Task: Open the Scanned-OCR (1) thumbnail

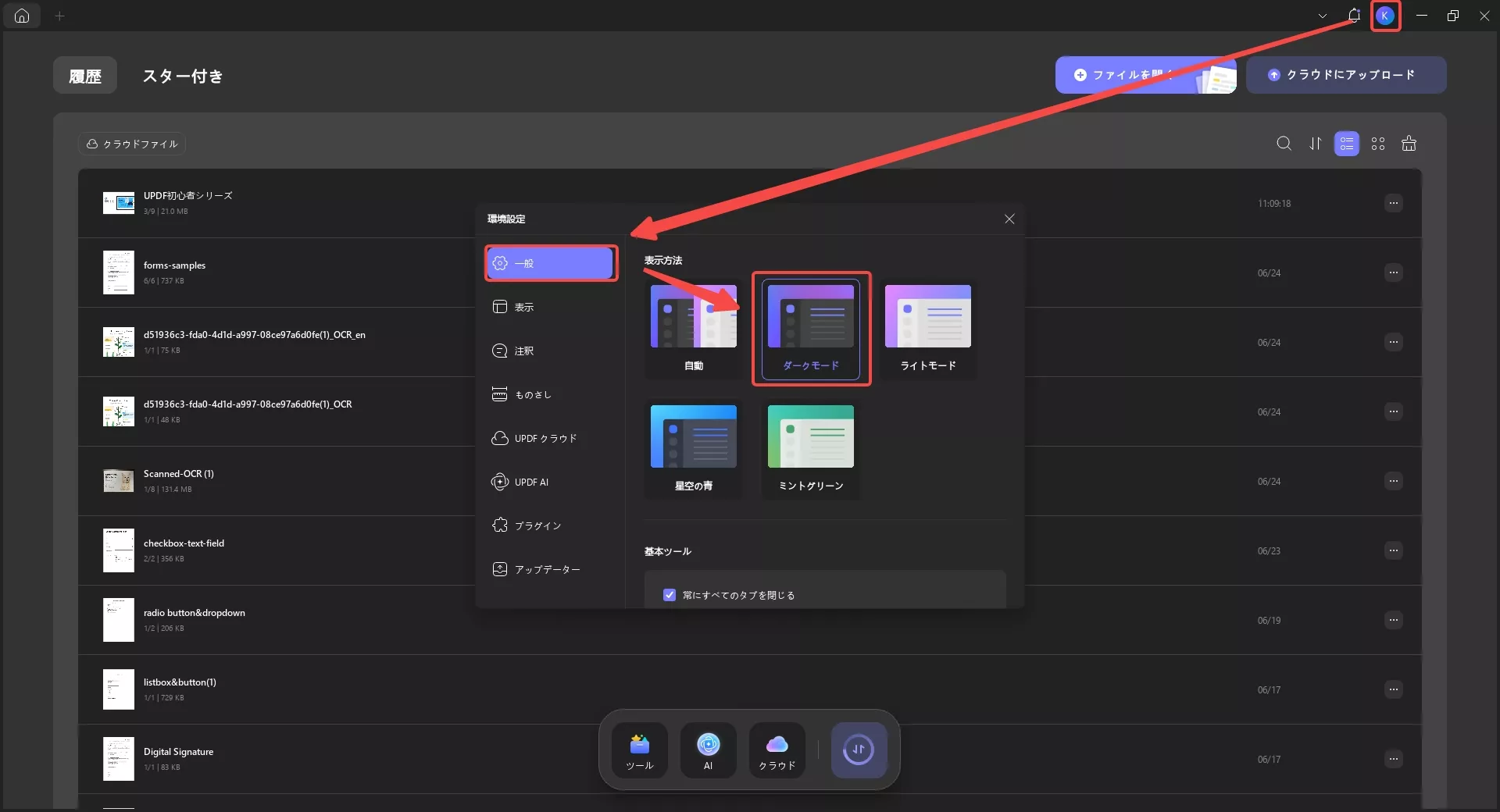Action: [x=119, y=481]
